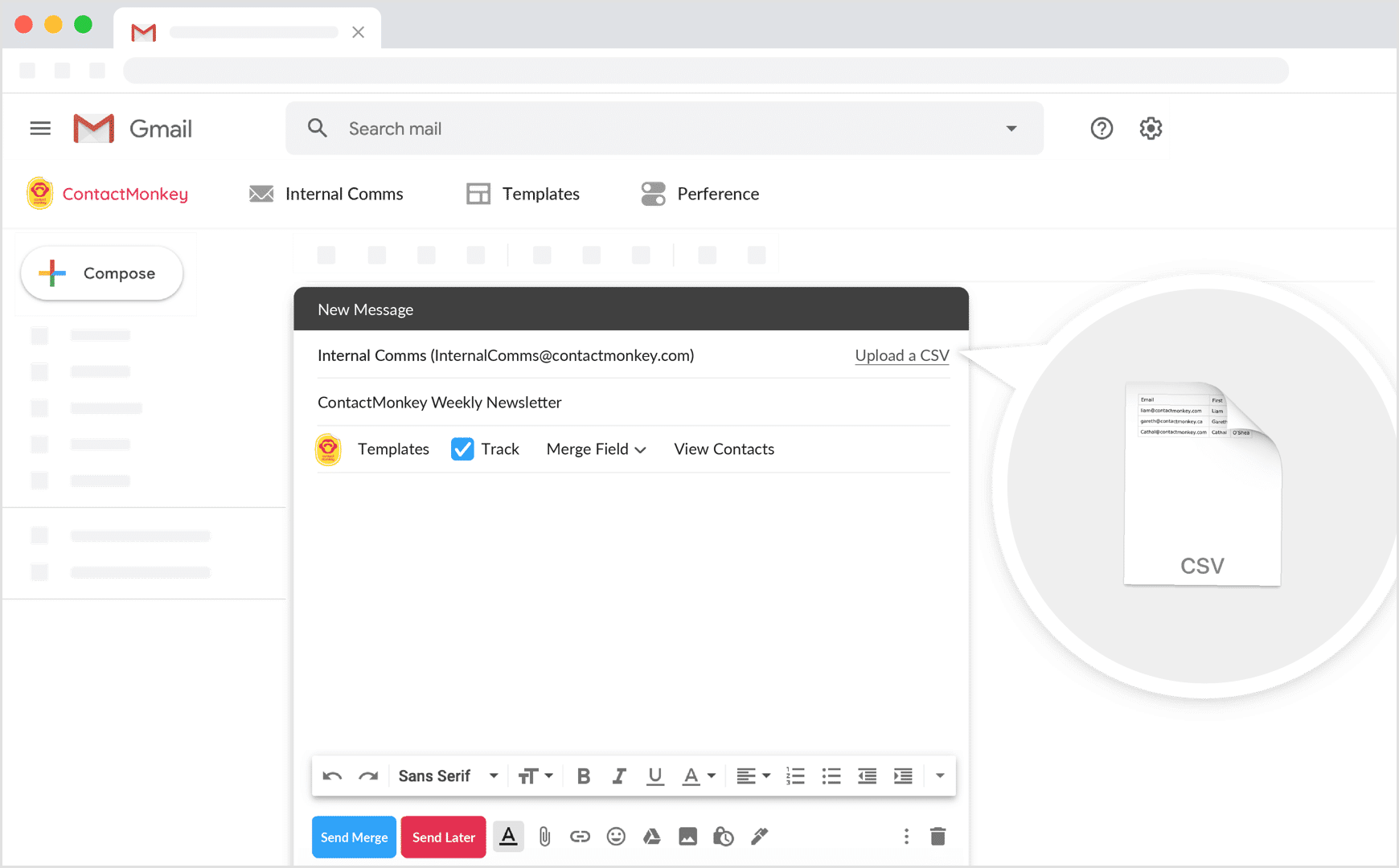
Task: Open the ContactMonkey menu item
Action: click(x=107, y=194)
